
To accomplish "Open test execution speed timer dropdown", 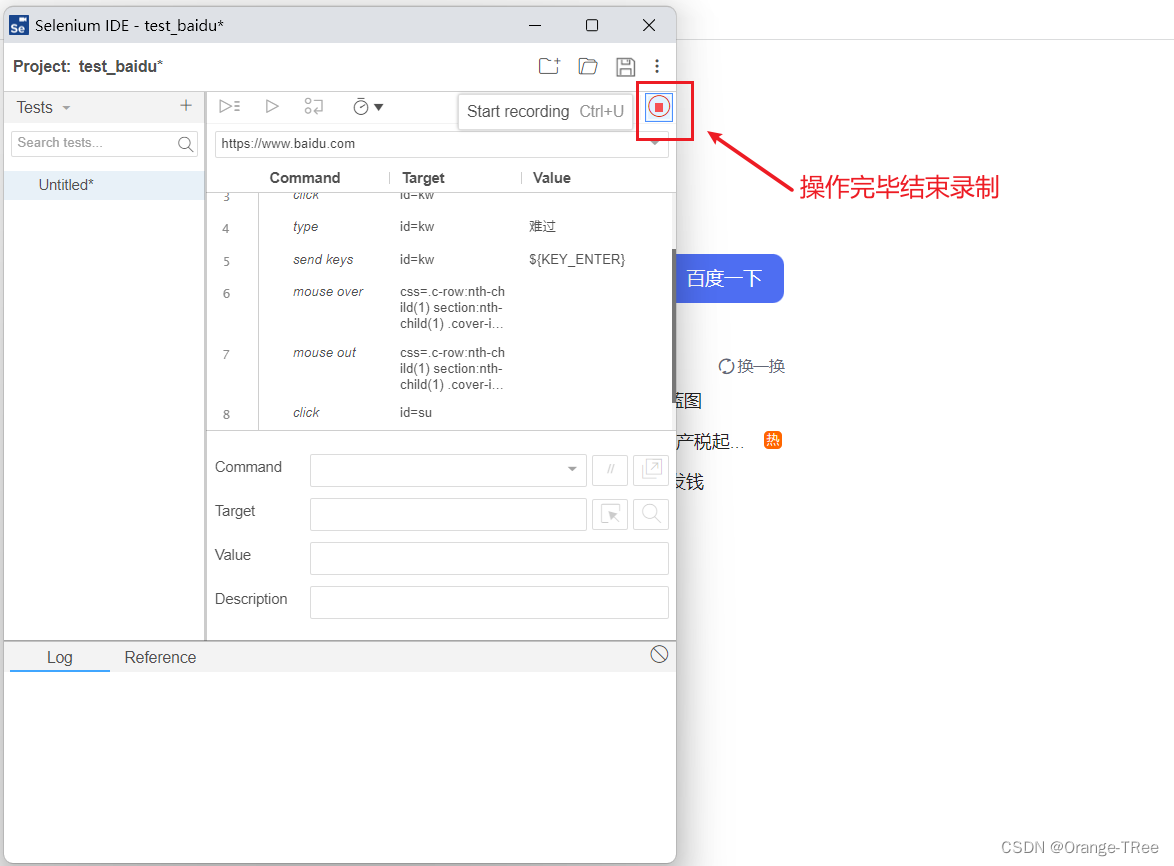I will coord(368,107).
